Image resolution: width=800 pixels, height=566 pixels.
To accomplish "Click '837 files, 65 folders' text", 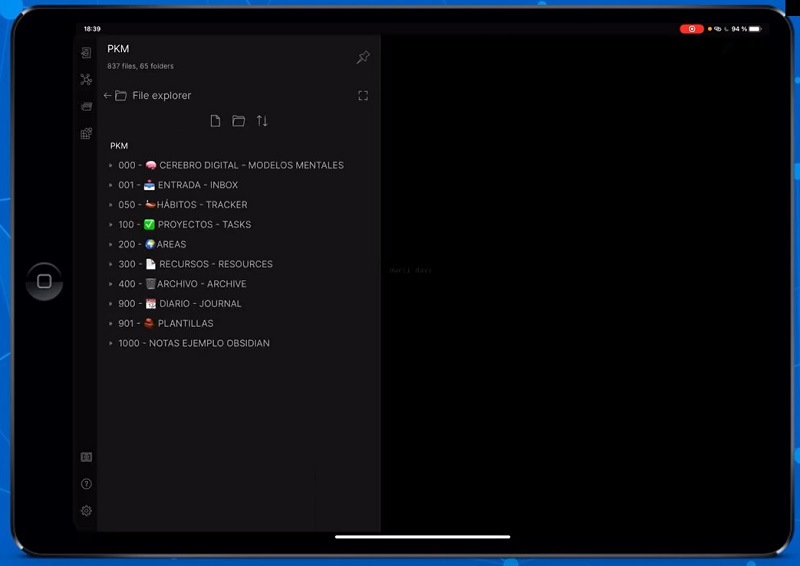I will [140, 66].
